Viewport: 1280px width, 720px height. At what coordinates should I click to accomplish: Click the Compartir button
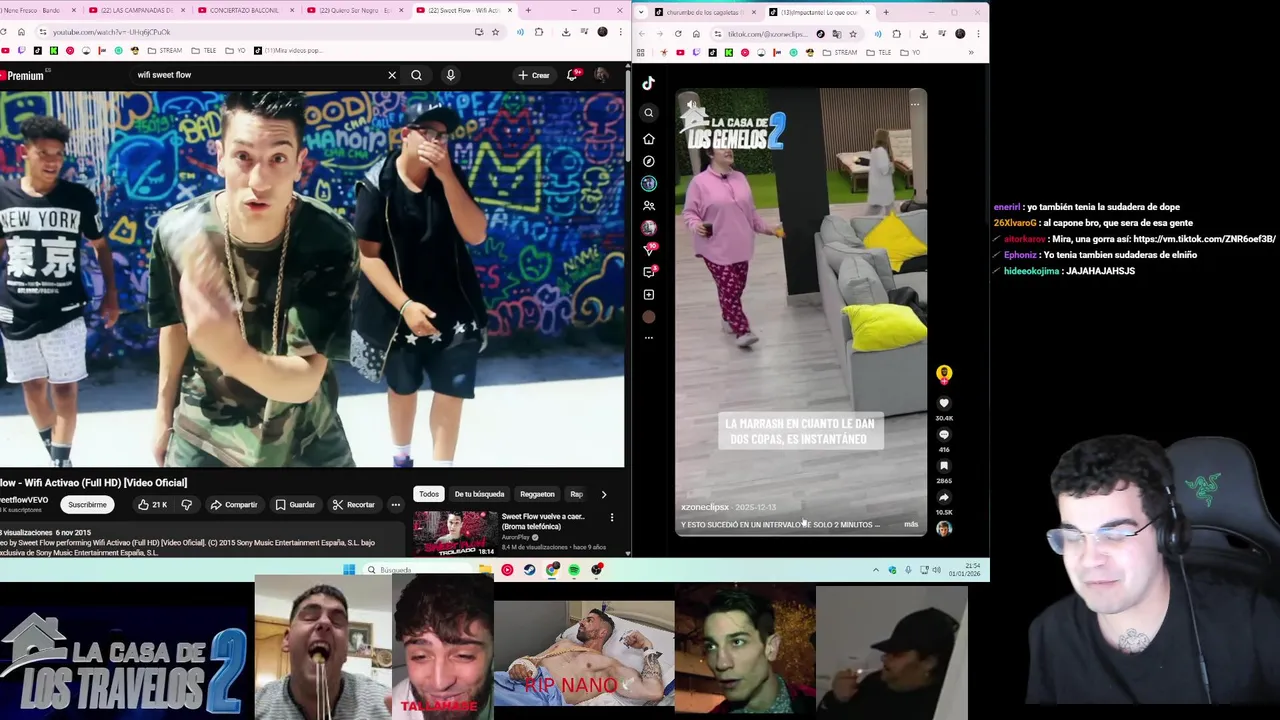click(234, 505)
